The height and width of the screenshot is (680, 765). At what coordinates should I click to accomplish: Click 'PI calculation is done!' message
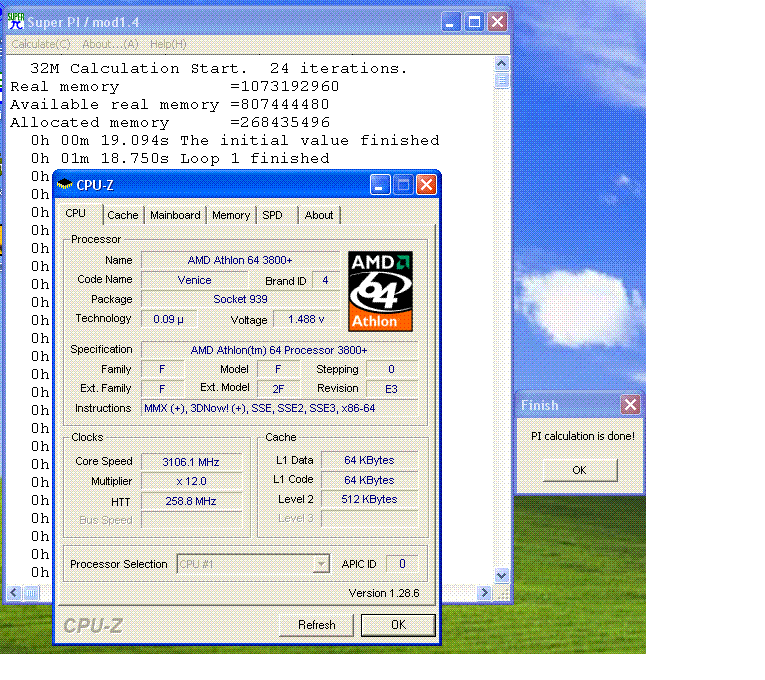583,436
